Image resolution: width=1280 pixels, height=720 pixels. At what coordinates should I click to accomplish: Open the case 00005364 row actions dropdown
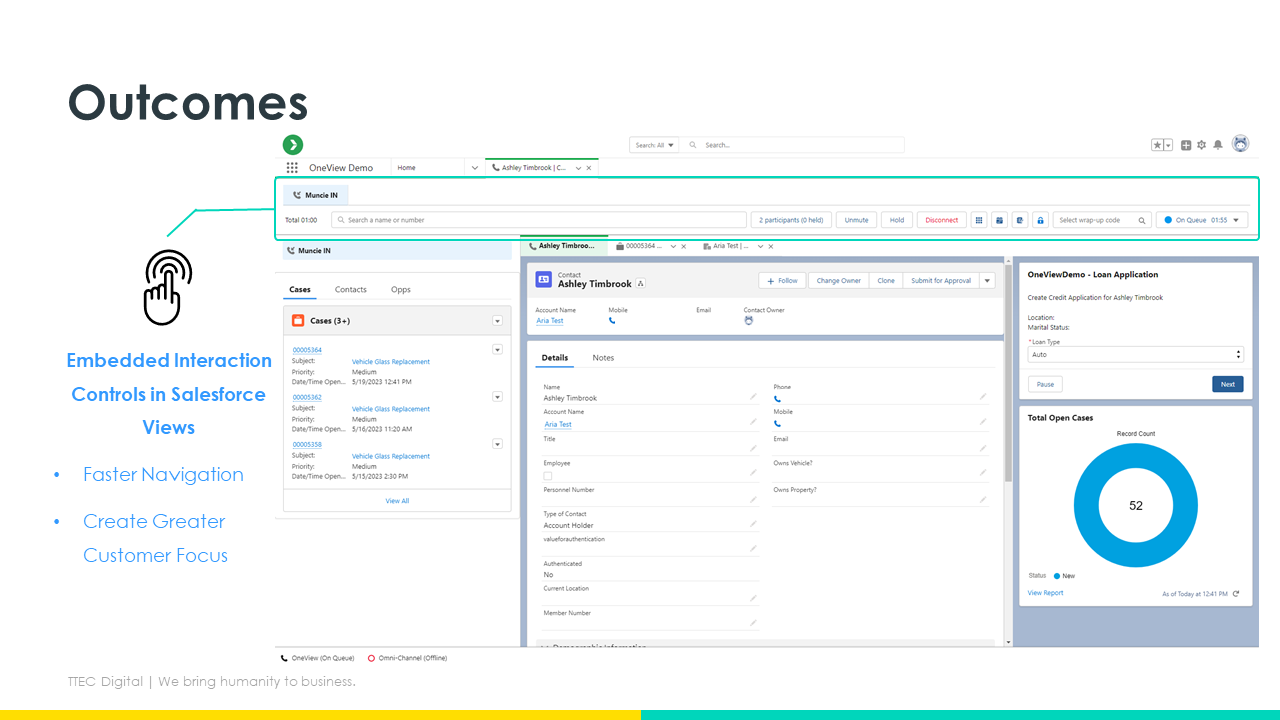pos(497,349)
